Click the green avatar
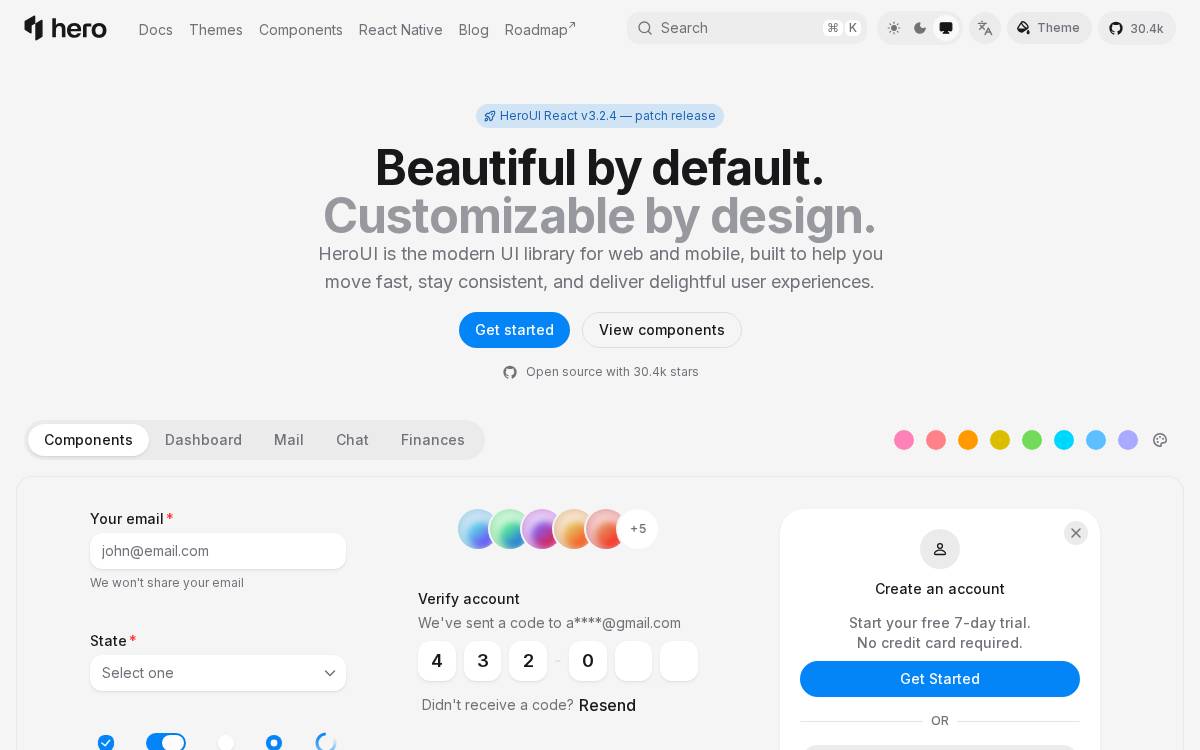The width and height of the screenshot is (1200, 750). [509, 529]
